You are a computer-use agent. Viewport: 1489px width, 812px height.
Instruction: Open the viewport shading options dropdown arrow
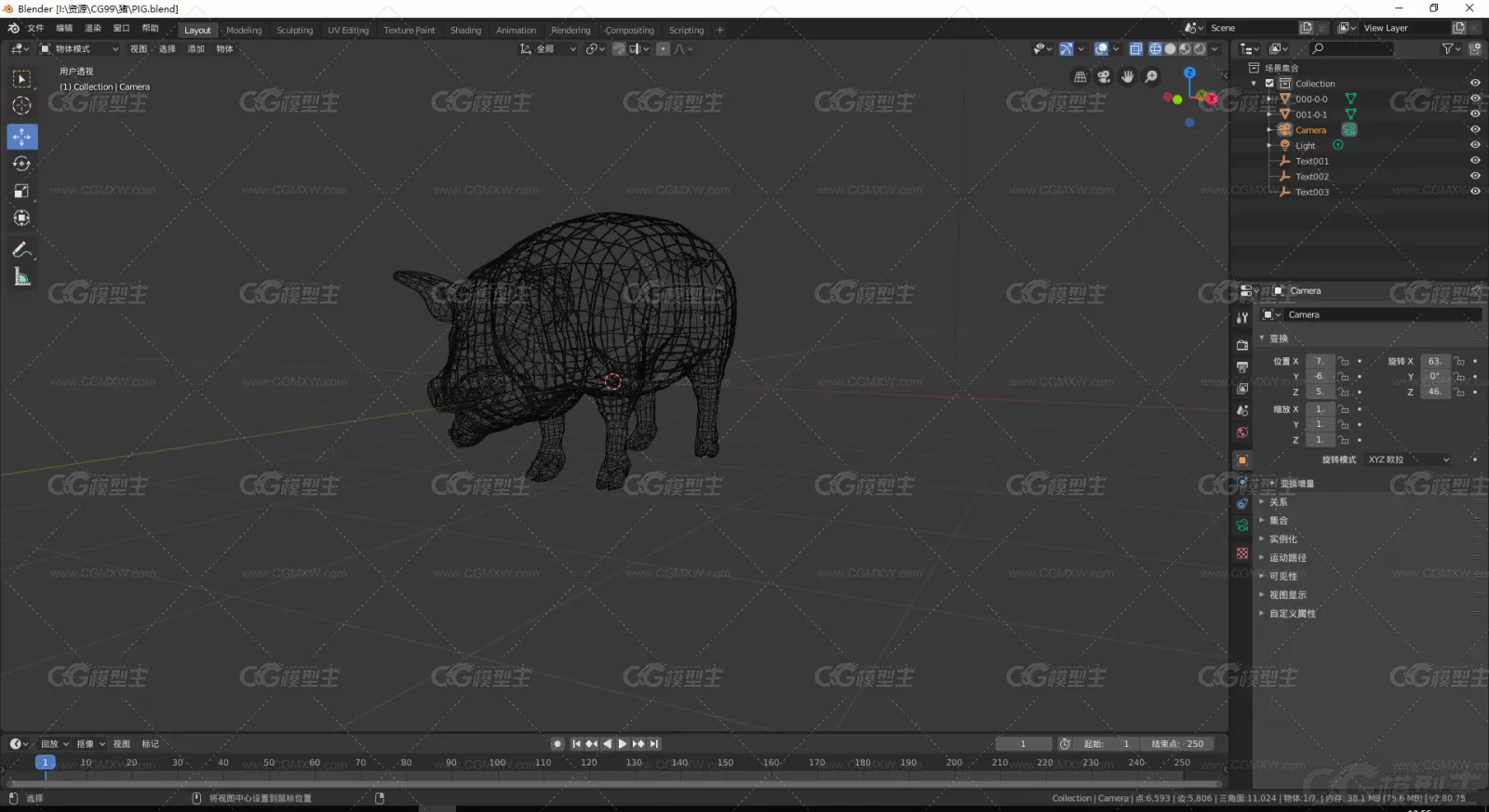1214,49
